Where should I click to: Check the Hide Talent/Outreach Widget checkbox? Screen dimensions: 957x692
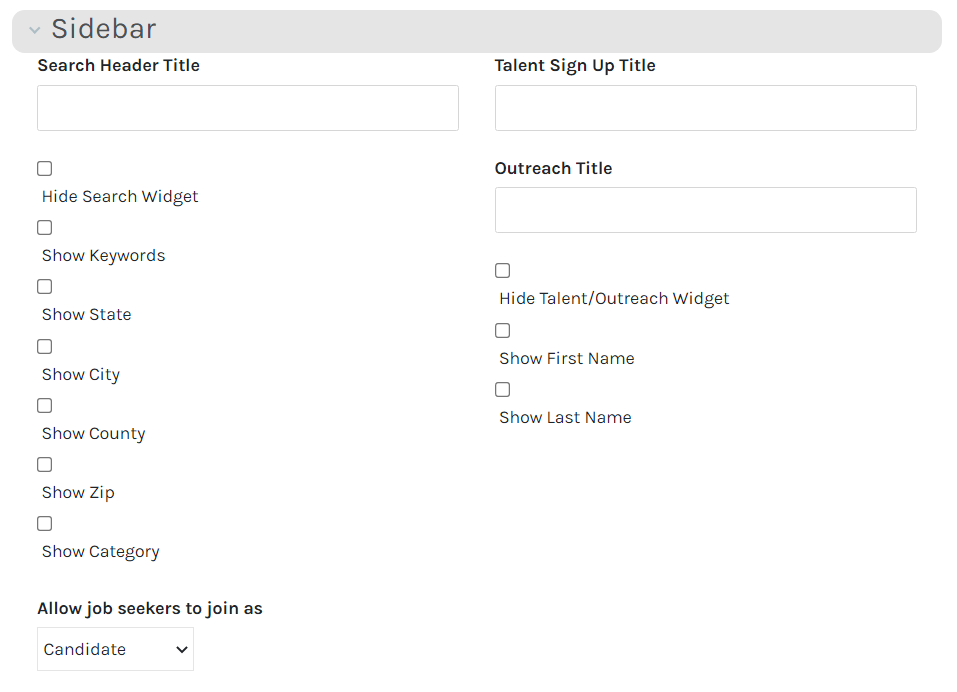[503, 271]
